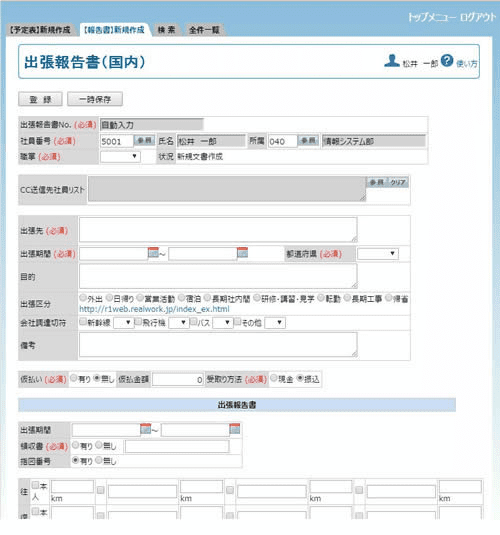
Task: Select 有り for 領収書
Action: point(75,445)
